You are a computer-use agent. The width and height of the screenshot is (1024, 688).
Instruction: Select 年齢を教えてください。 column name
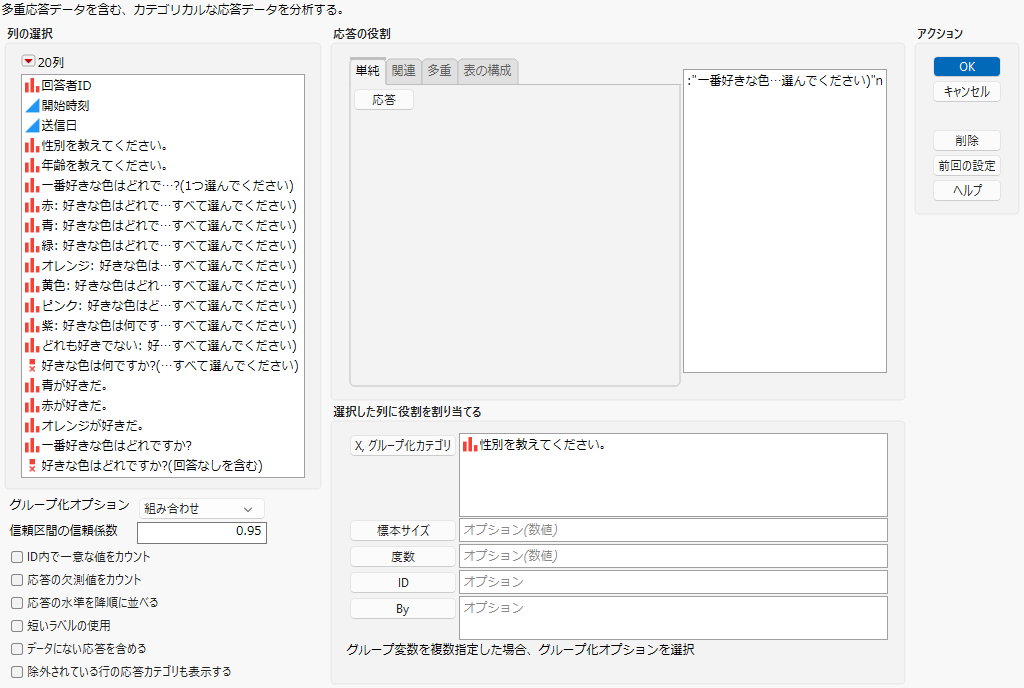point(104,165)
